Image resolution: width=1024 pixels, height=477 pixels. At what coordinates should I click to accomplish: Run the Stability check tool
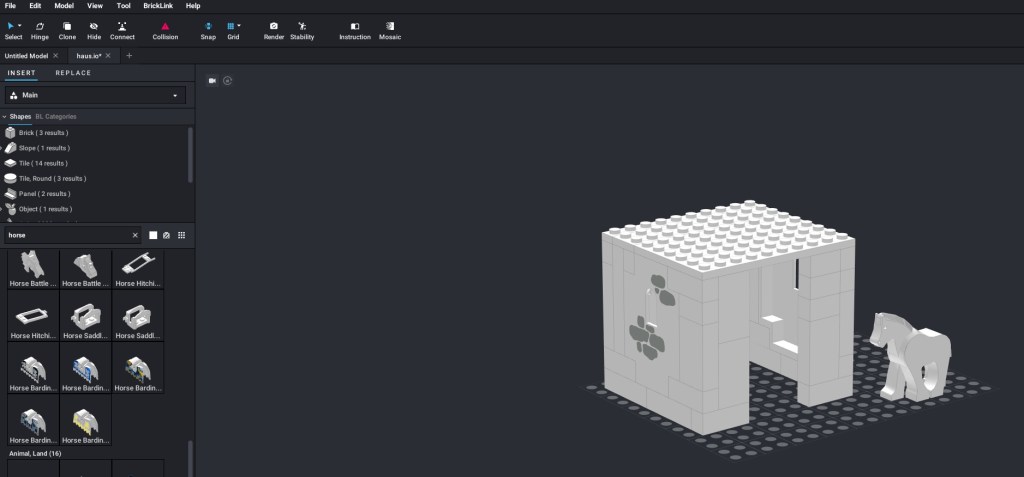pyautogui.click(x=302, y=30)
